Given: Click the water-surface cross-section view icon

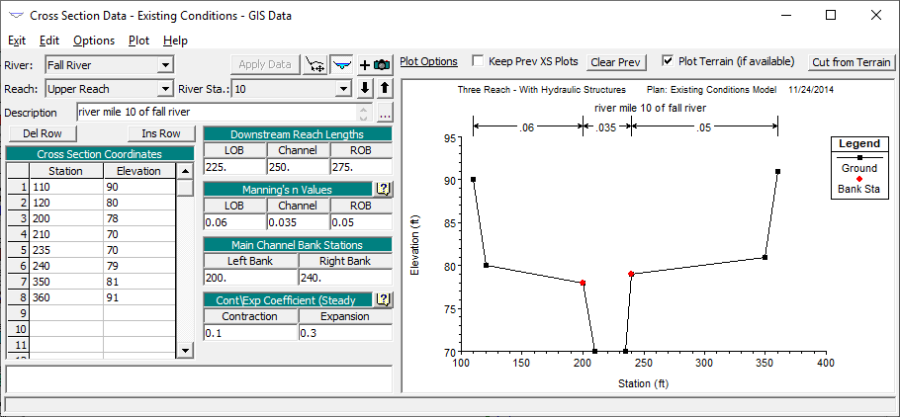Looking at the screenshot, I should point(343,65).
